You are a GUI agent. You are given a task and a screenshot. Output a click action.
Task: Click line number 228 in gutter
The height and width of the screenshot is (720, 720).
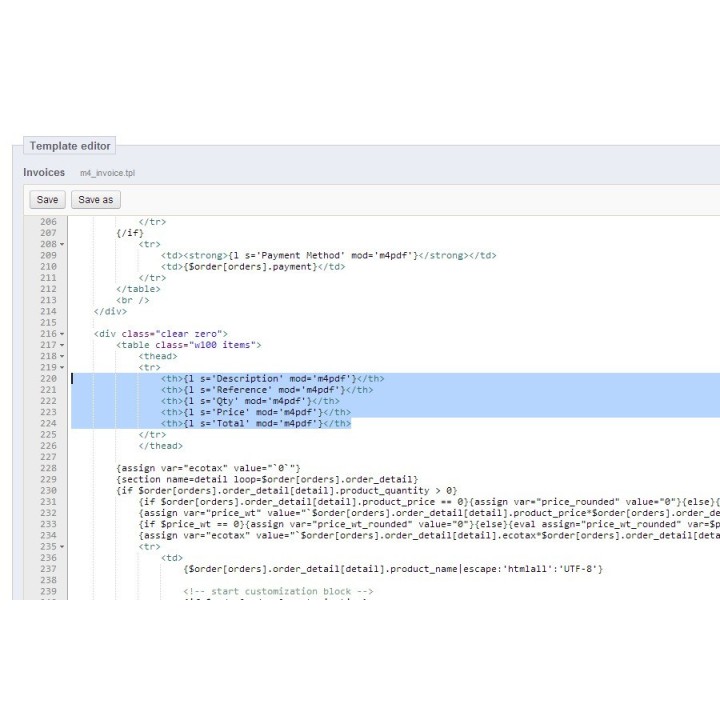click(x=48, y=468)
